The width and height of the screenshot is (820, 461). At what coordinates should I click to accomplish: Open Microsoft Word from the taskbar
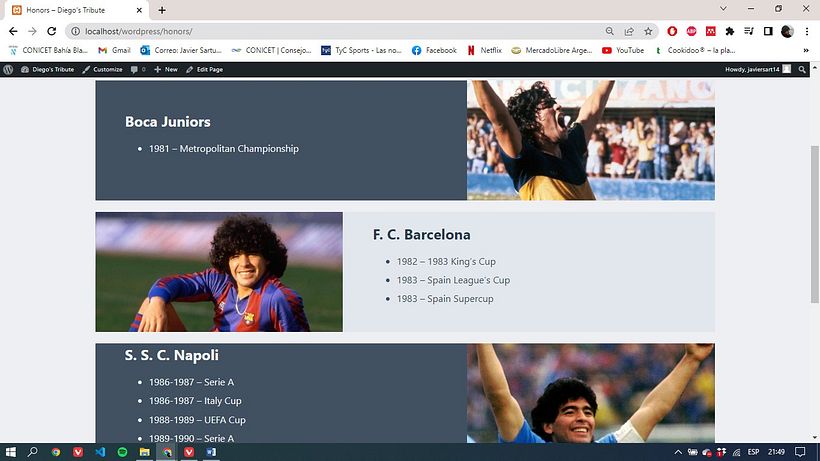(x=211, y=452)
